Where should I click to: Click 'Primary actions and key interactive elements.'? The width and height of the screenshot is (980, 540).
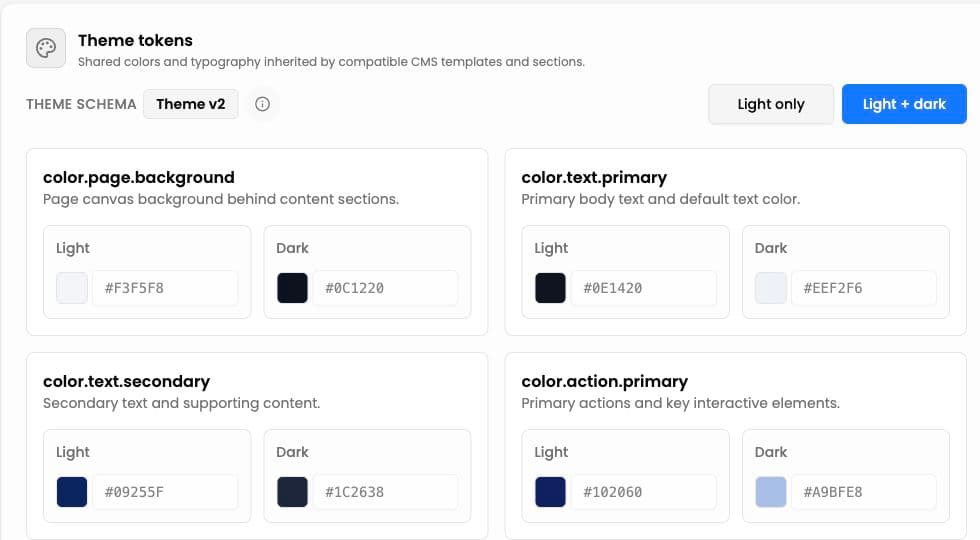click(x=681, y=403)
